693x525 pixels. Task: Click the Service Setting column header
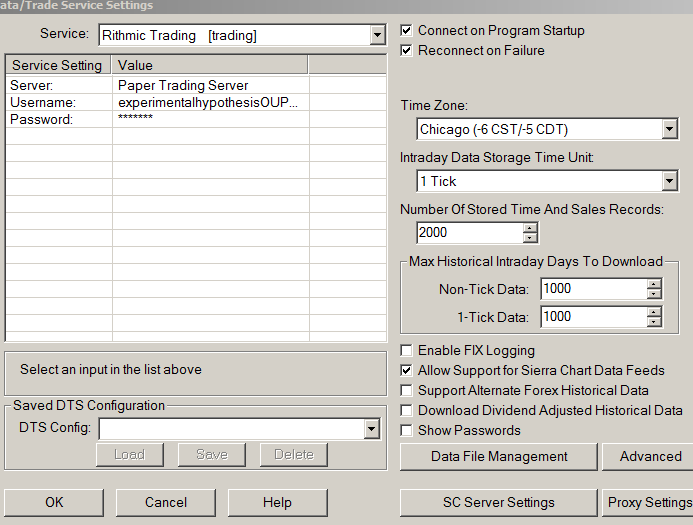[x=57, y=65]
